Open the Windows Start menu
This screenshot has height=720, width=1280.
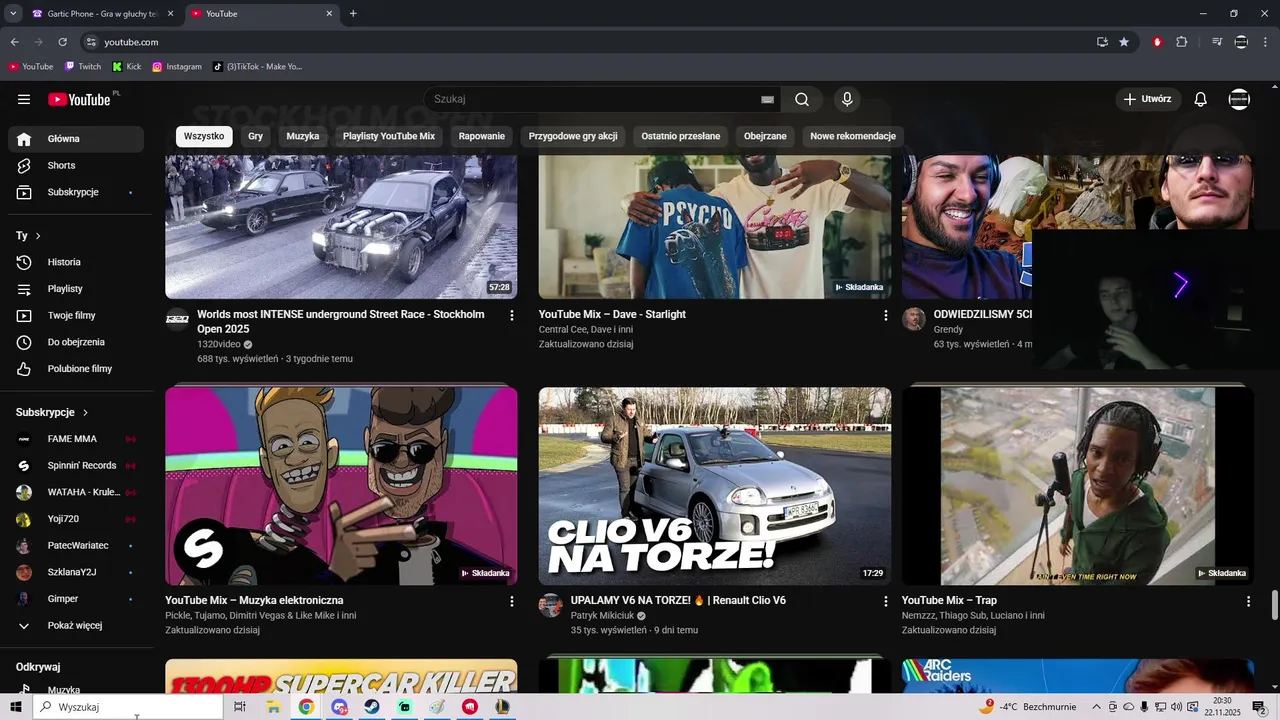click(16, 707)
